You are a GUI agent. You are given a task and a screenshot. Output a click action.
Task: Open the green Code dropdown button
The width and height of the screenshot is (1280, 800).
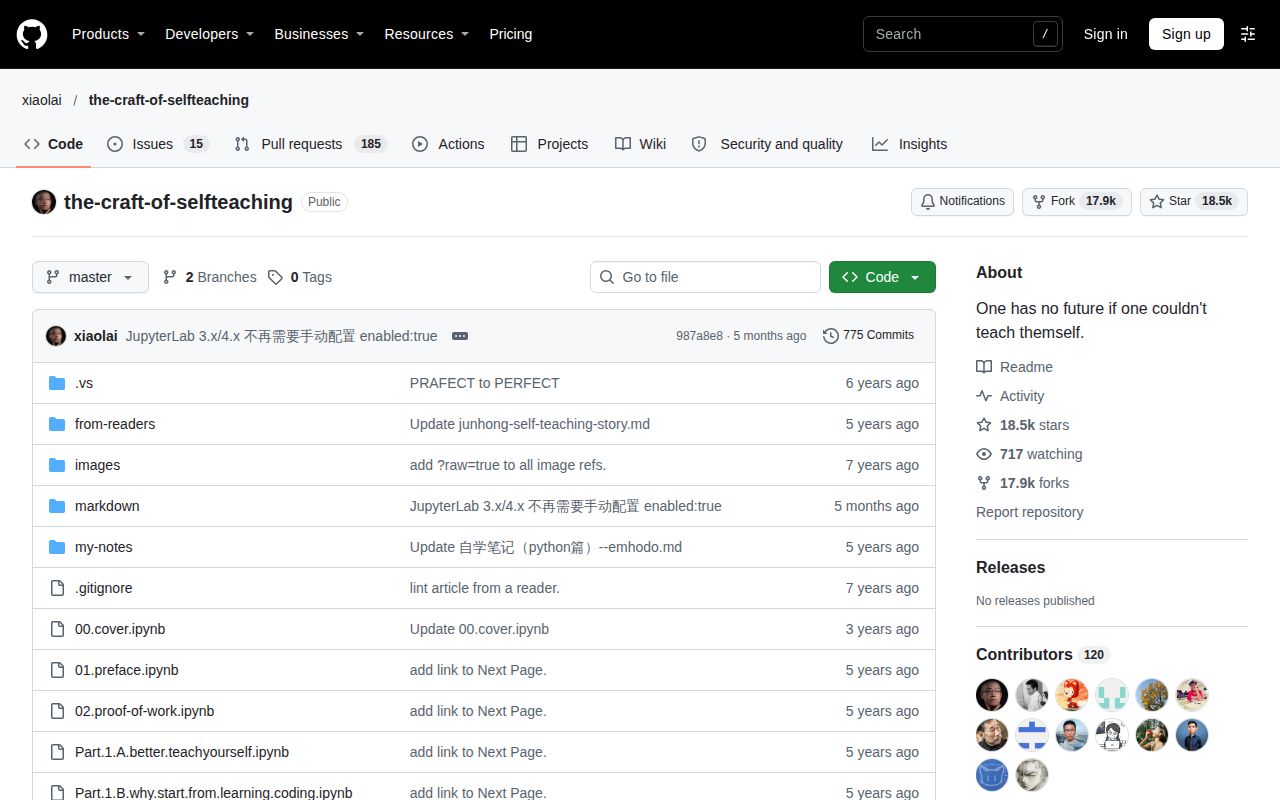point(882,277)
